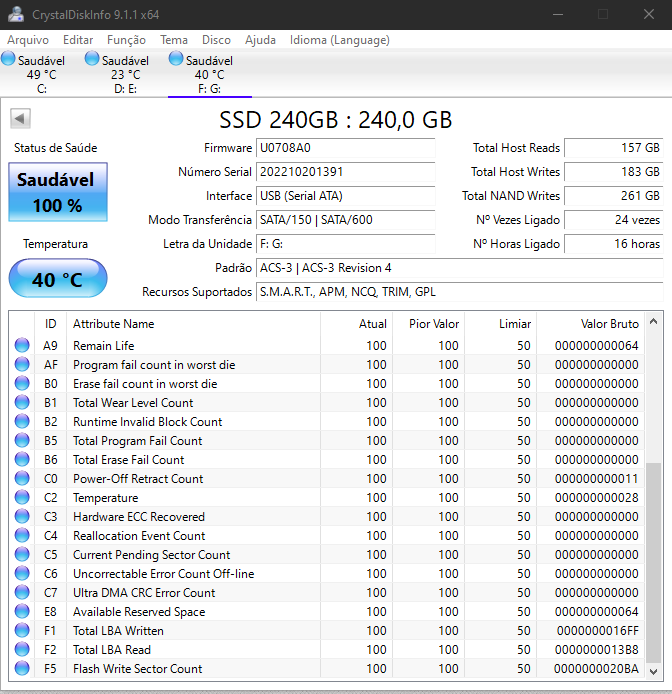Viewport: 672px width, 694px height.
Task: Click the Valor Bruto column header
Action: pyautogui.click(x=590, y=324)
